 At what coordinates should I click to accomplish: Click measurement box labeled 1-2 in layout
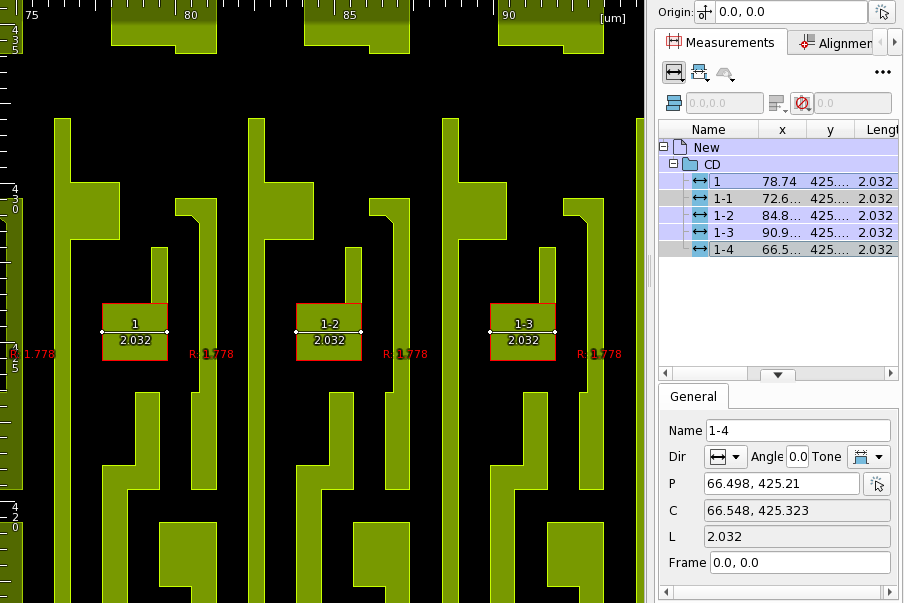[x=329, y=332]
